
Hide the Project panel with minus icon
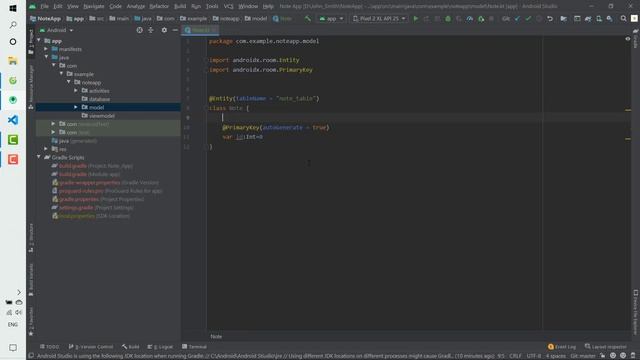click(x=175, y=30)
